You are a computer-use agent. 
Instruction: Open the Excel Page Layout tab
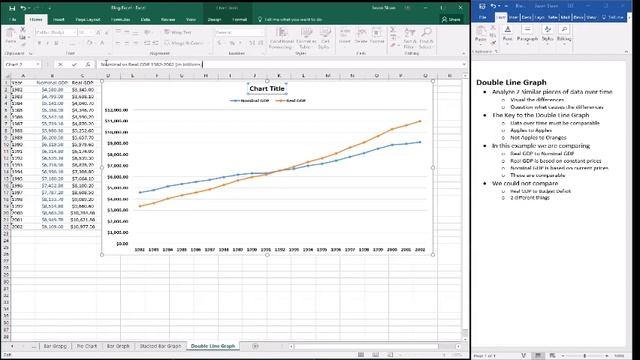(x=87, y=19)
